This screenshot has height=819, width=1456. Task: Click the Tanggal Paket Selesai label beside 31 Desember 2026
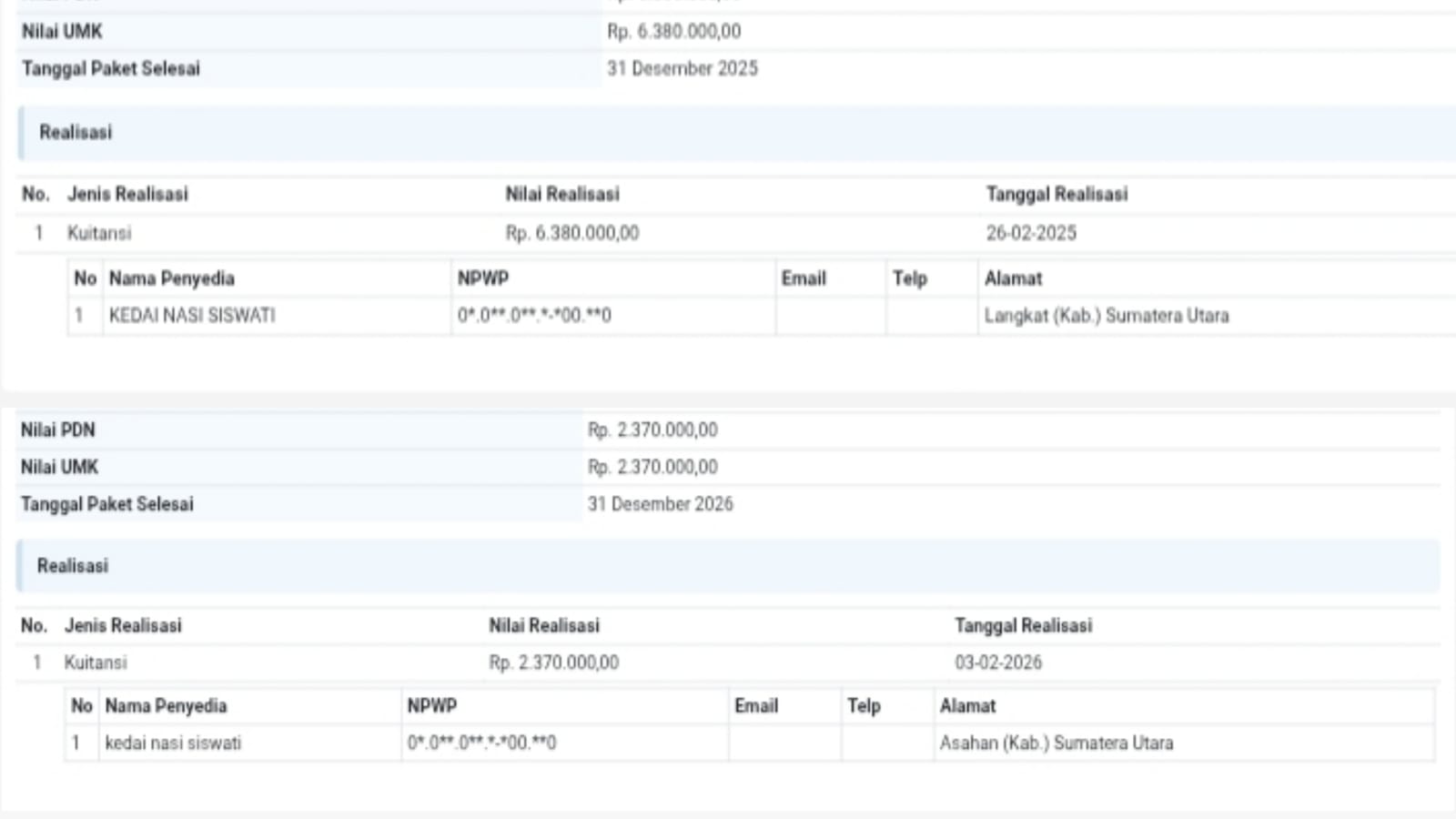point(107,504)
